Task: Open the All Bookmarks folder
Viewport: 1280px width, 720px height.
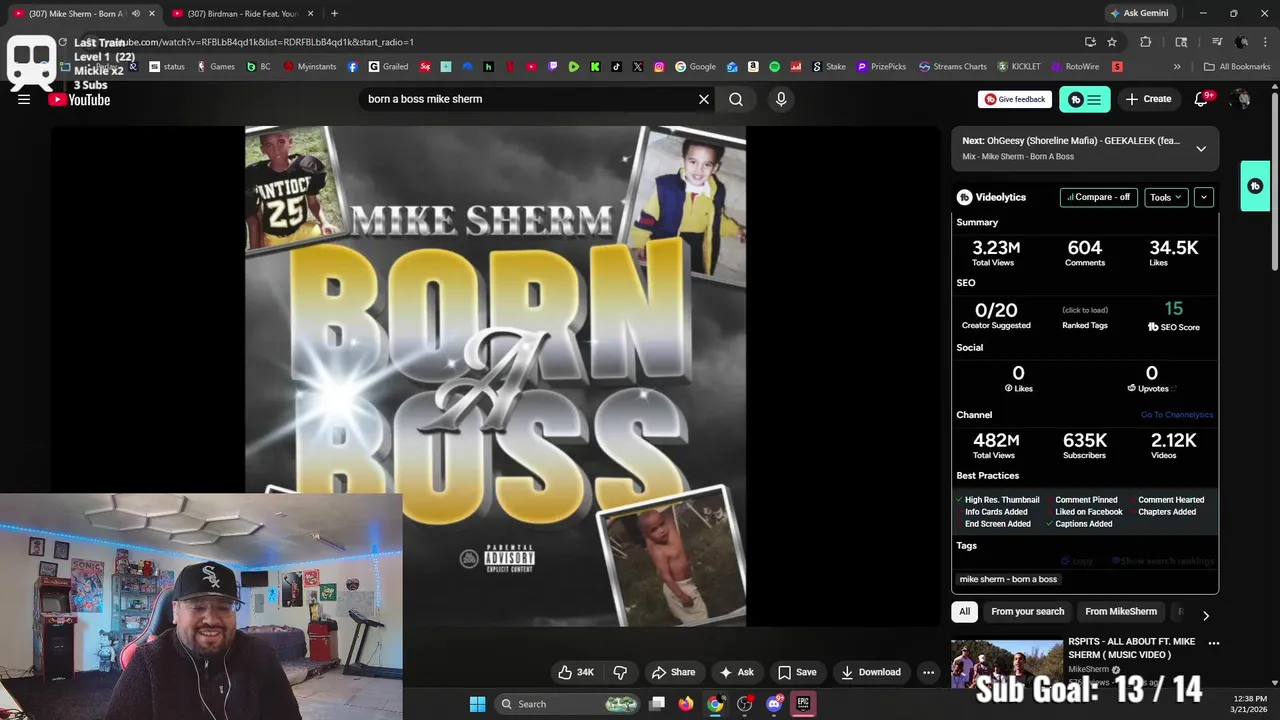Action: click(x=1237, y=67)
